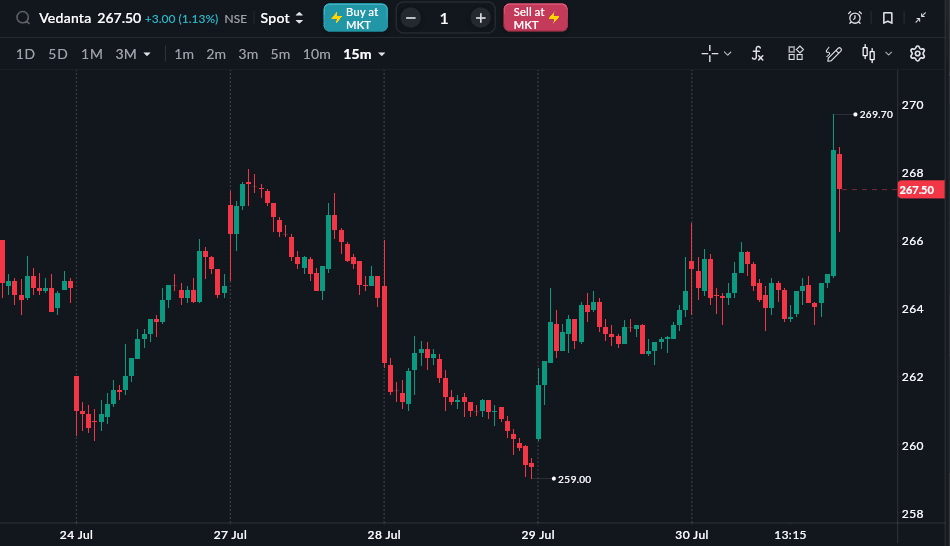Open the price alert clock icon
This screenshot has height=546, width=950.
855,18
